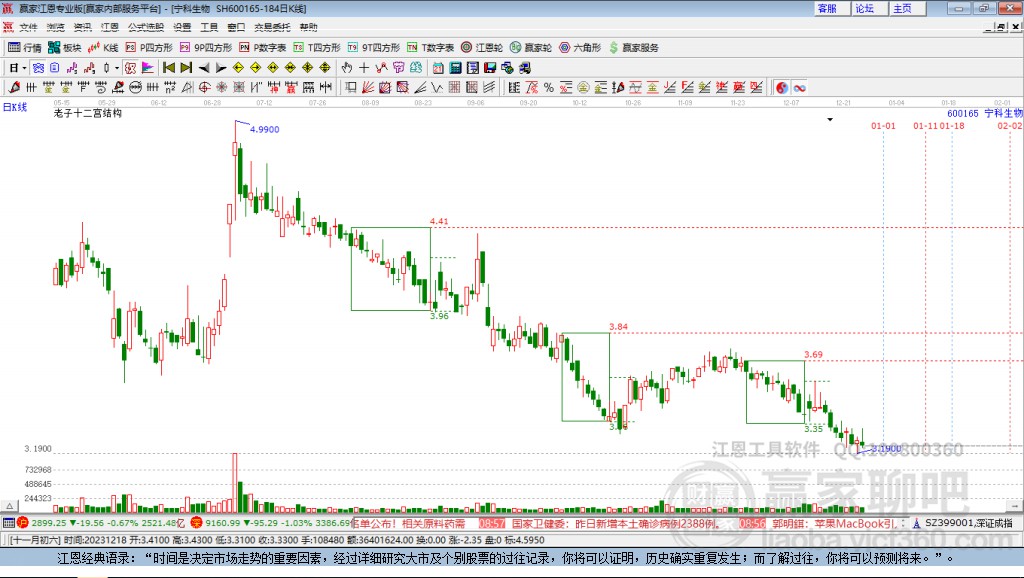
Task: Click the 主页 homepage button
Action: [908, 8]
